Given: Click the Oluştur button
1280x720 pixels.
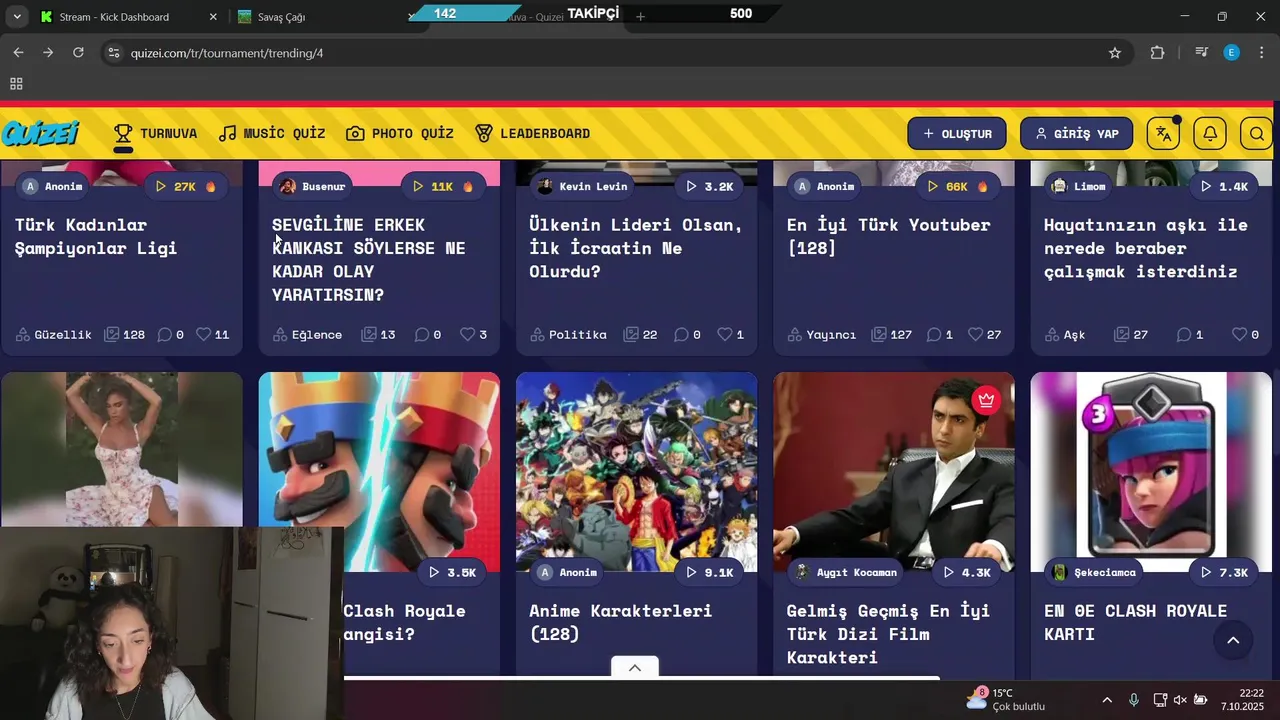Looking at the screenshot, I should tap(957, 133).
